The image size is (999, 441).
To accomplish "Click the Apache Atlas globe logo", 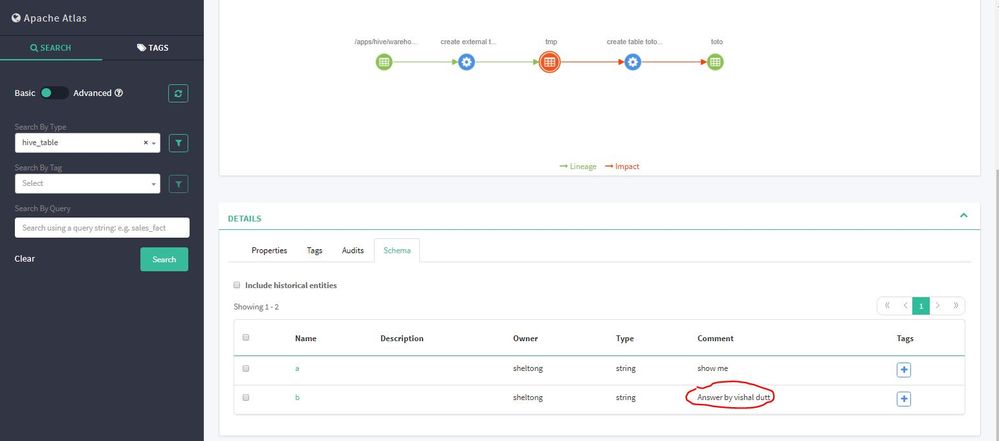I will (16, 18).
